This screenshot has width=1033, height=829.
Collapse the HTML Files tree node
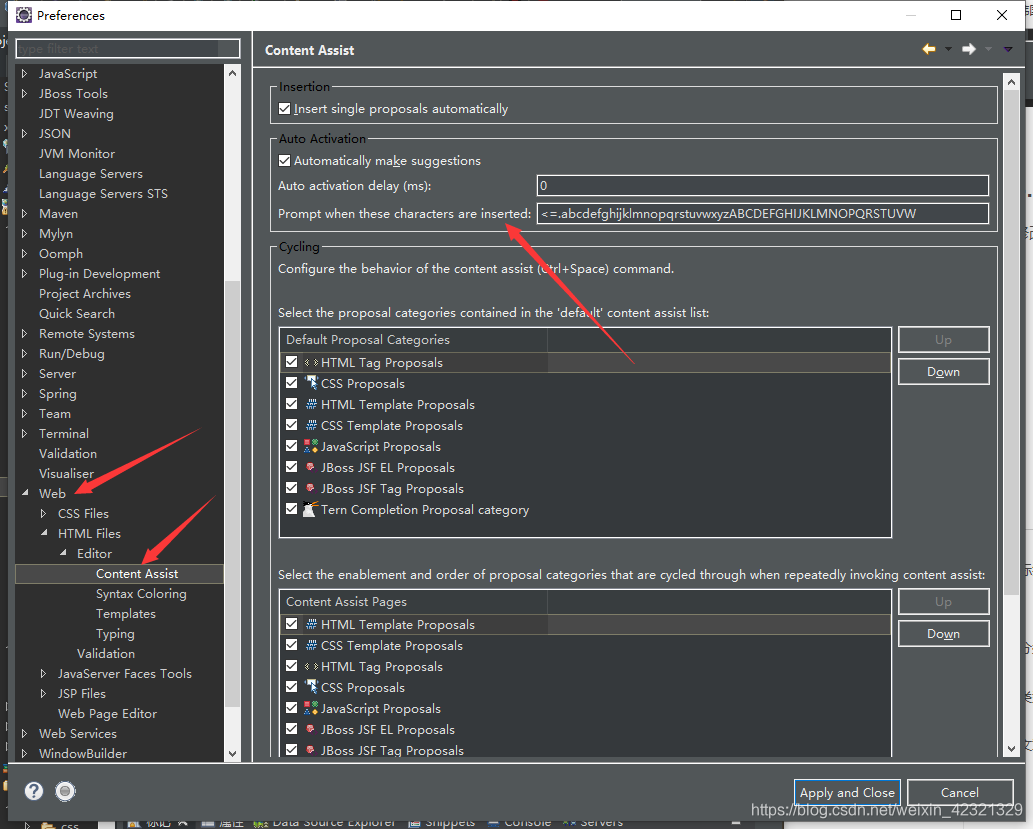44,533
